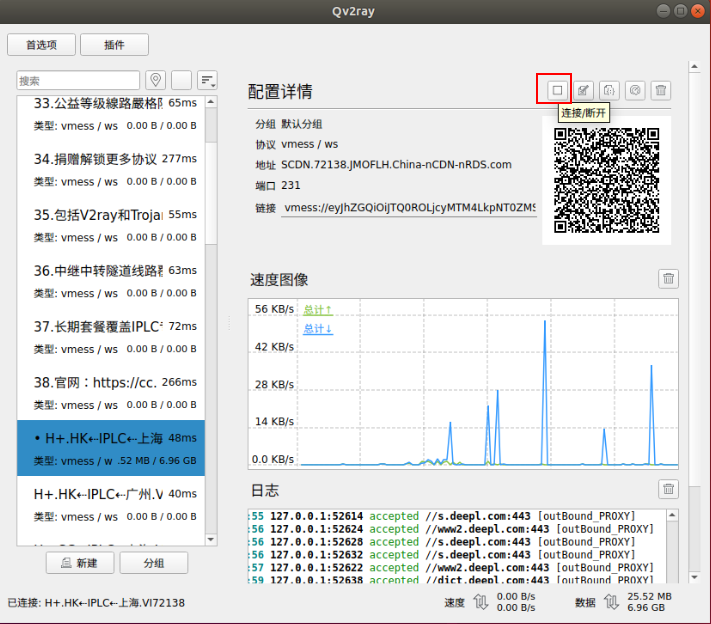Click the 新建 new button
Viewport: 711px width, 624px height.
point(79,563)
